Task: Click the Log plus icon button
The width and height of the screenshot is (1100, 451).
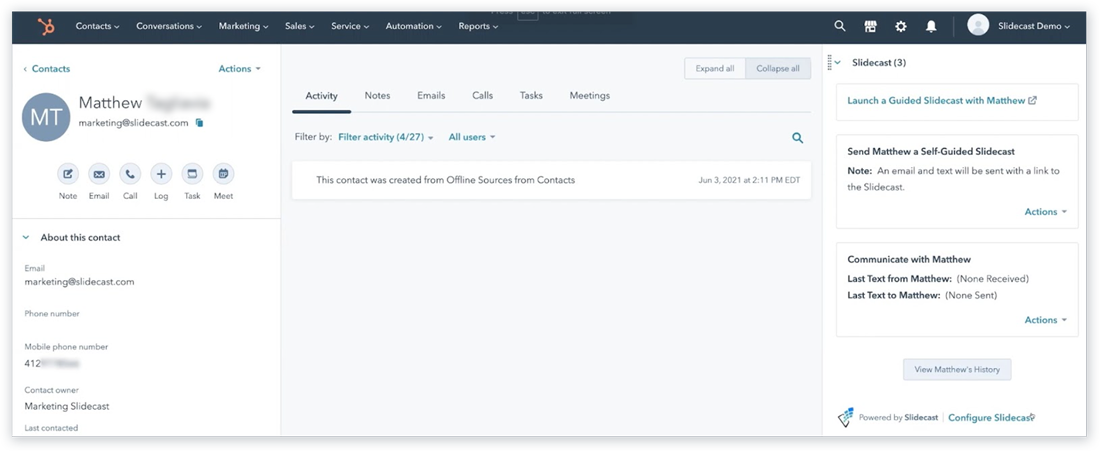Action: pos(161,174)
